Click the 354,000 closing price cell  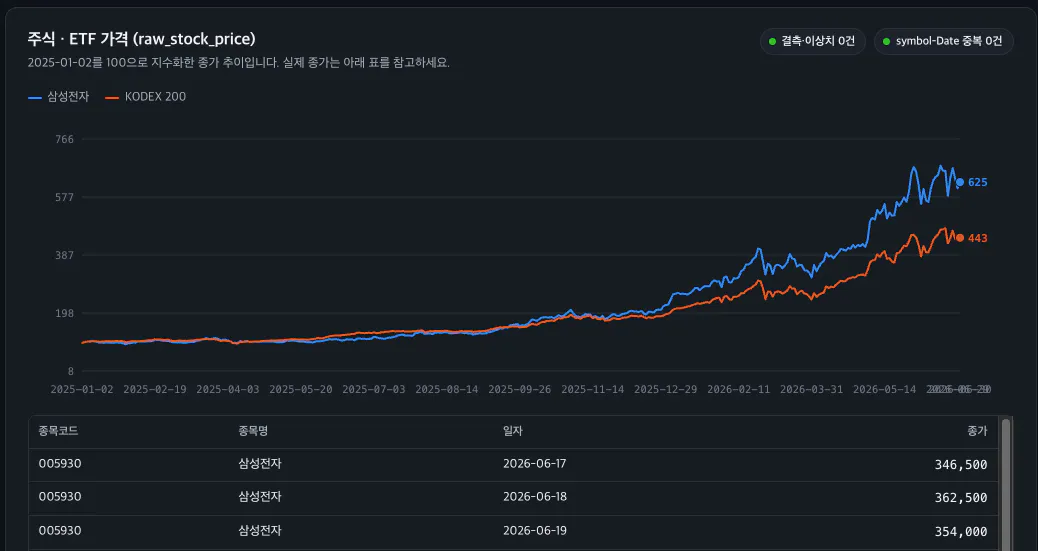pos(961,532)
